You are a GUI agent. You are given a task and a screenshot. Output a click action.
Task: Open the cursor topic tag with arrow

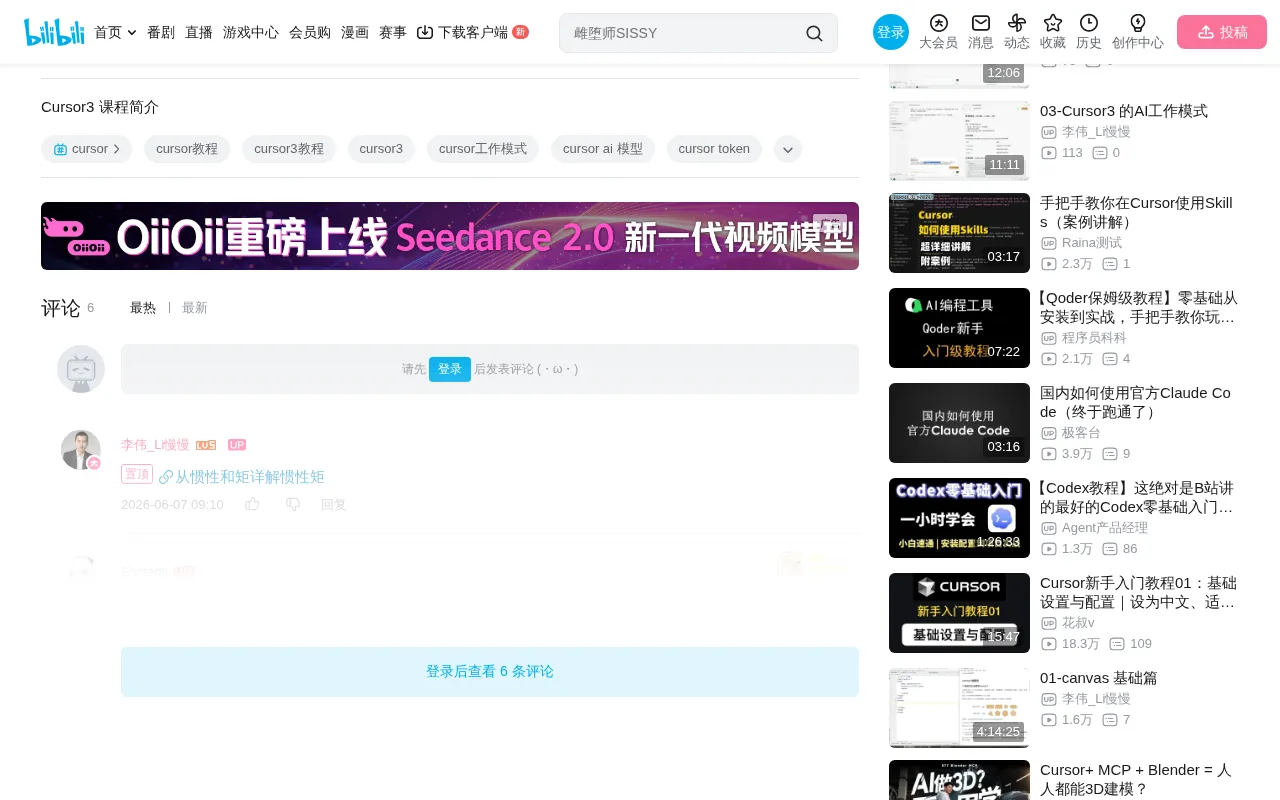point(86,149)
